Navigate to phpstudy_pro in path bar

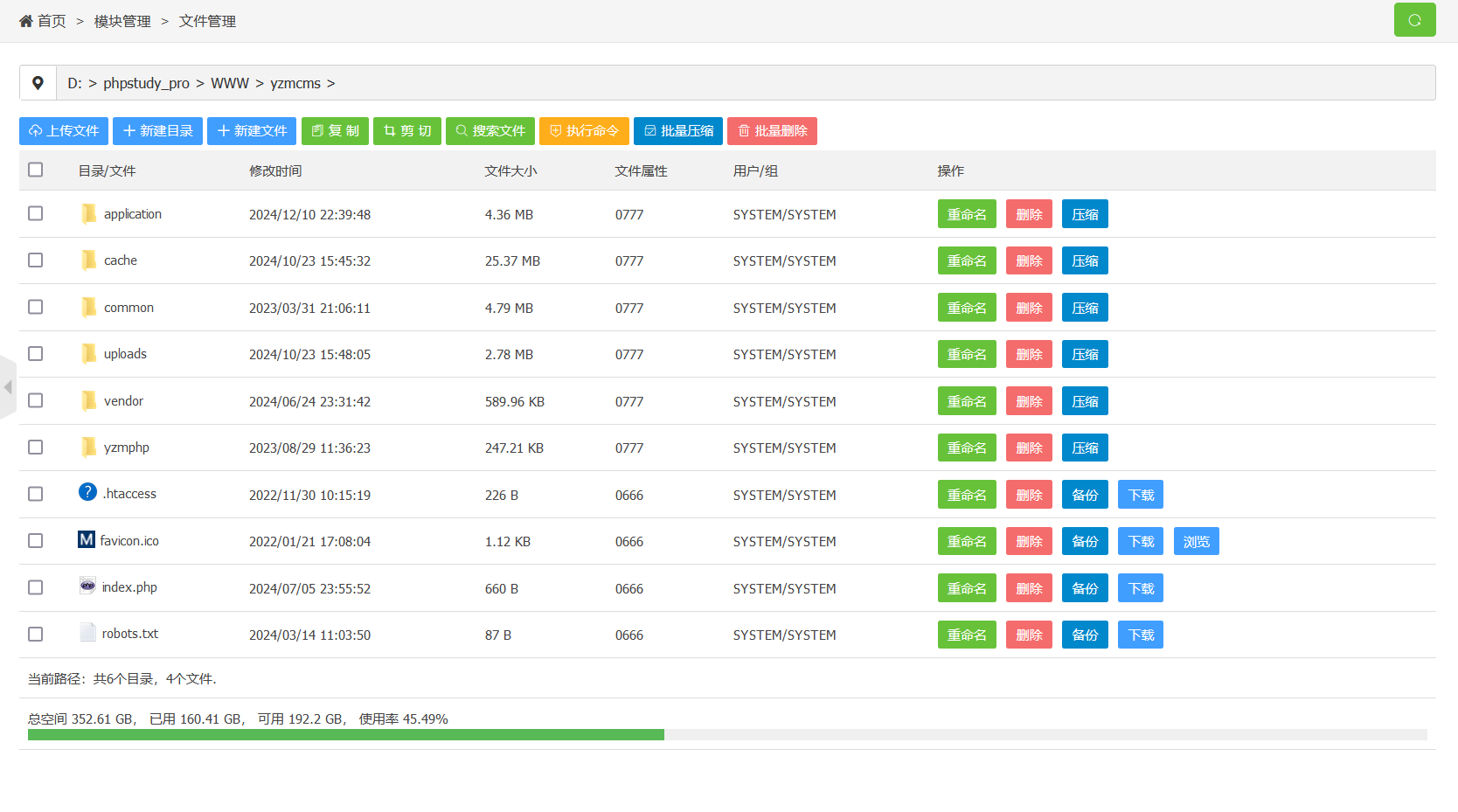click(146, 83)
